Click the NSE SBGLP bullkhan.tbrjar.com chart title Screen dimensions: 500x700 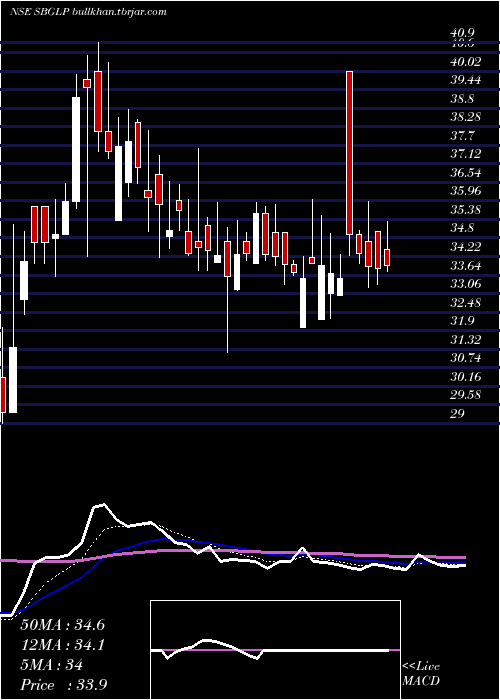88,12
